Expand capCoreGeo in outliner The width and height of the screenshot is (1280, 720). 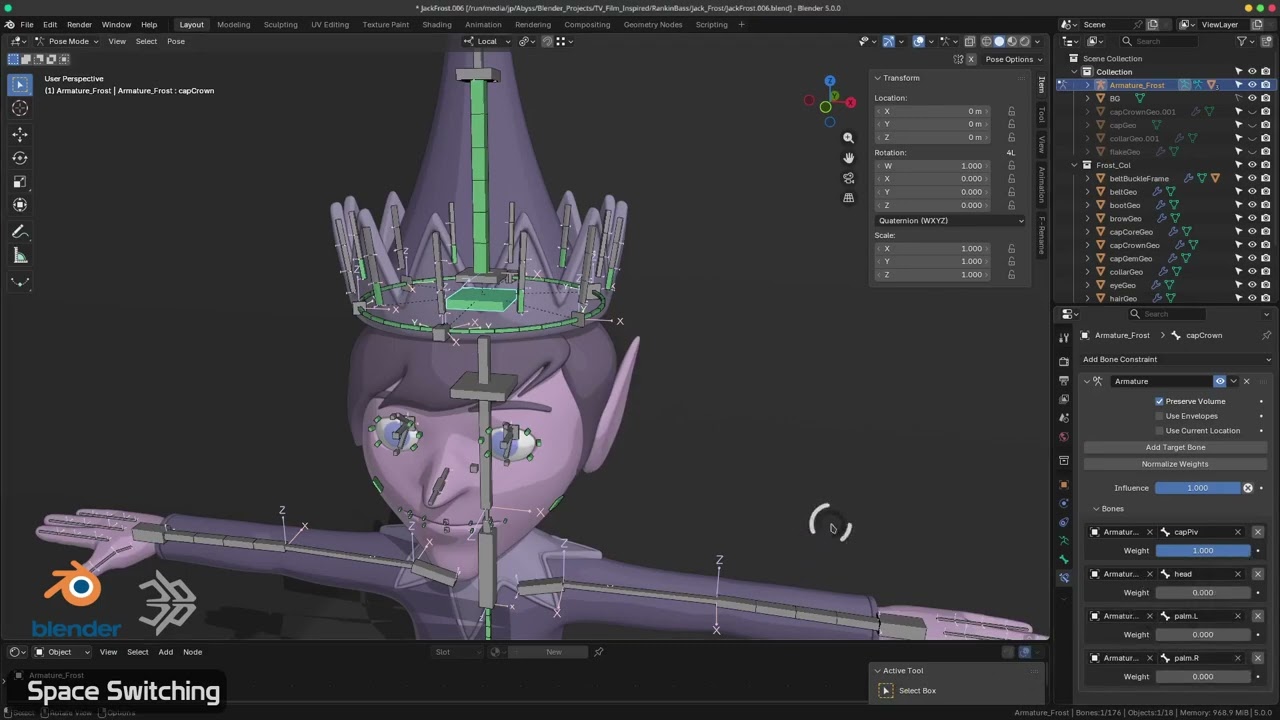[1087, 232]
